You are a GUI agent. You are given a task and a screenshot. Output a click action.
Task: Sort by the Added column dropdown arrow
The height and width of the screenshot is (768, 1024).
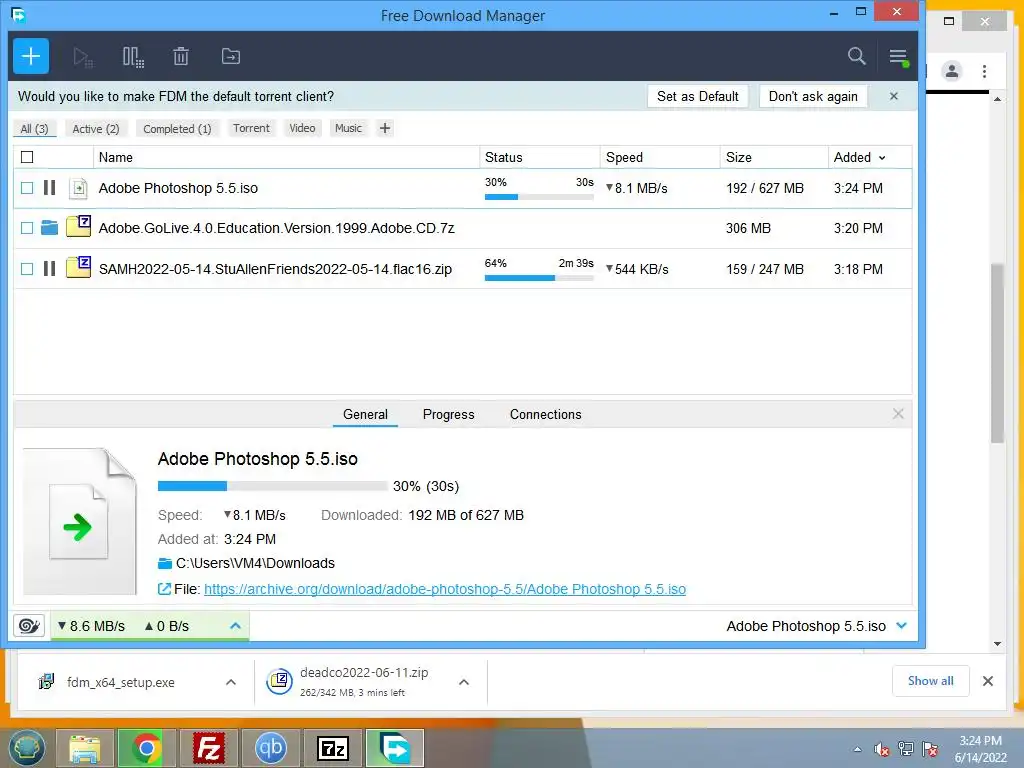(x=882, y=158)
